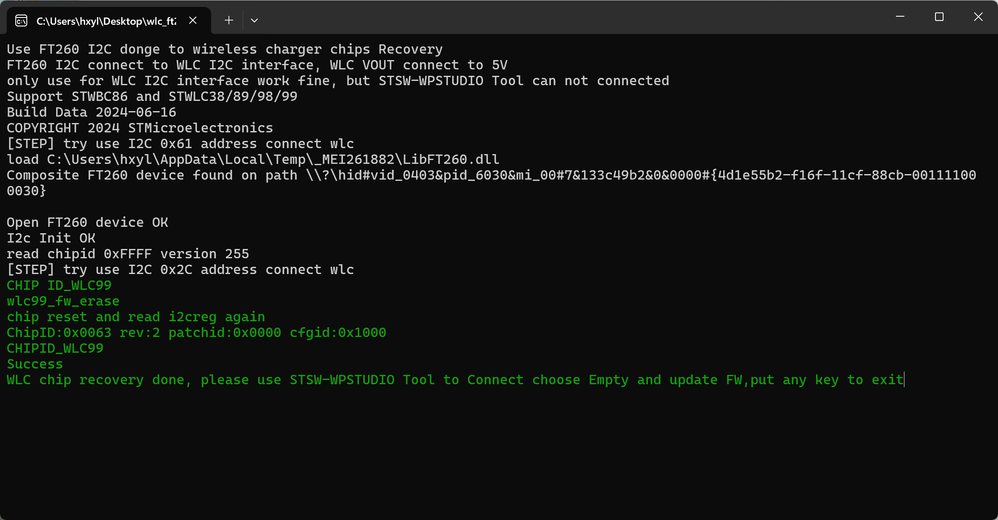Close the terminal window

978,17
